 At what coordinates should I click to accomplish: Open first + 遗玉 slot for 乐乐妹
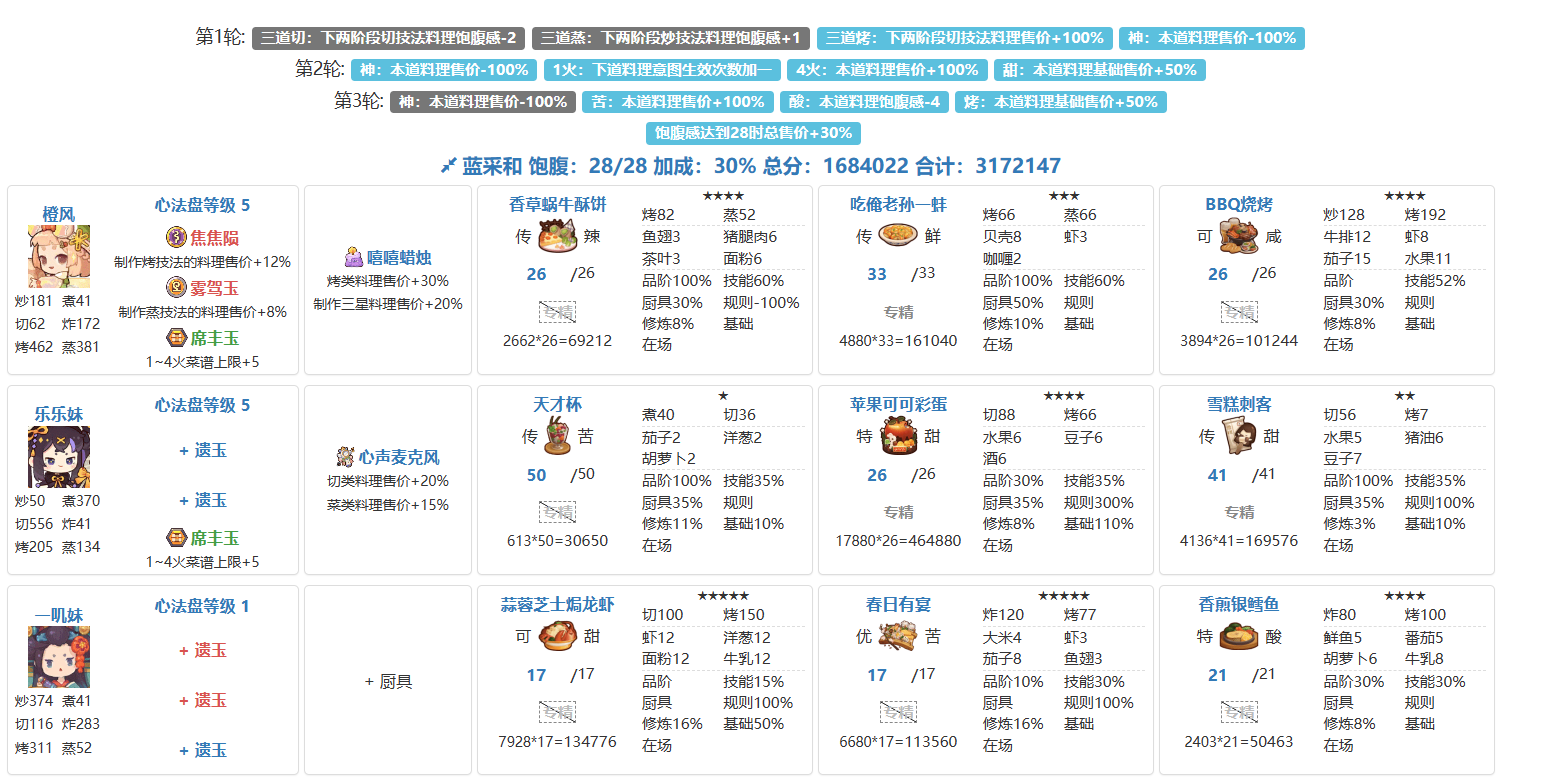202,451
